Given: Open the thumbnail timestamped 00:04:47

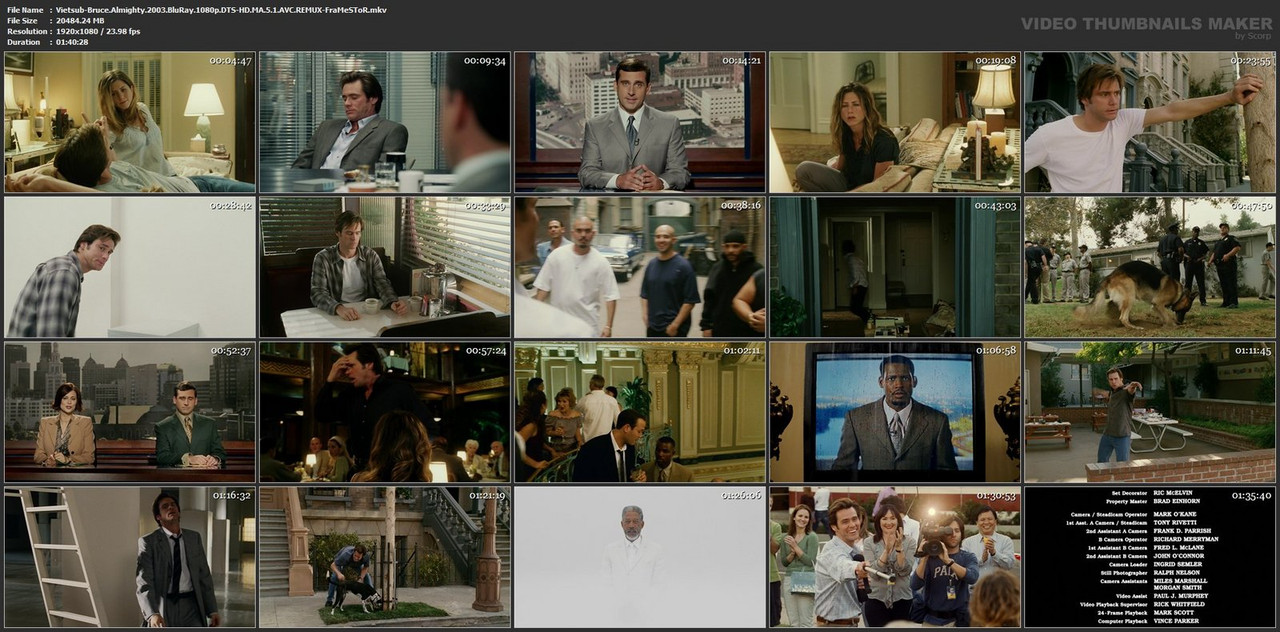Looking at the screenshot, I should point(130,122).
